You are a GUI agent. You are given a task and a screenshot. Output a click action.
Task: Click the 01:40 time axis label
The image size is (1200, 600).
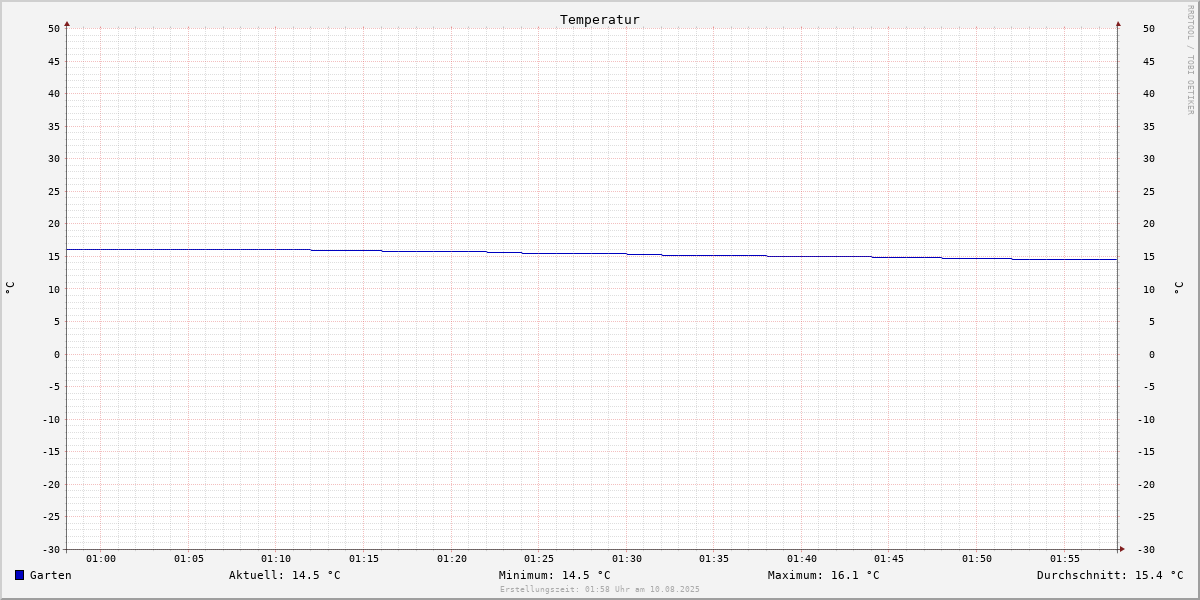tap(802, 559)
